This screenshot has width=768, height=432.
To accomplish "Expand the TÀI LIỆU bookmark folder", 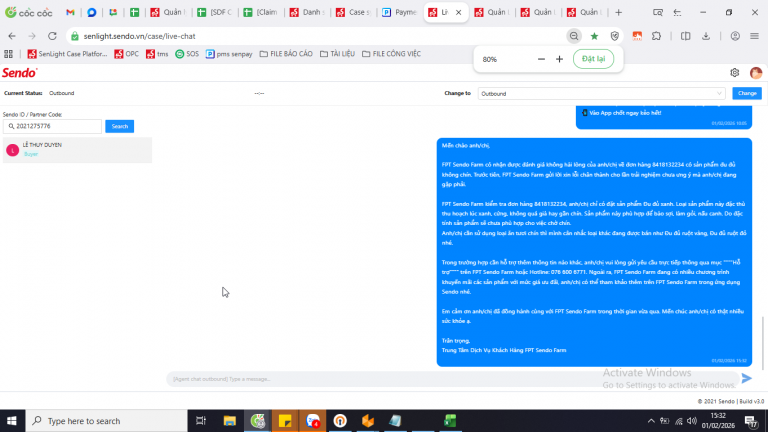I will coord(337,54).
